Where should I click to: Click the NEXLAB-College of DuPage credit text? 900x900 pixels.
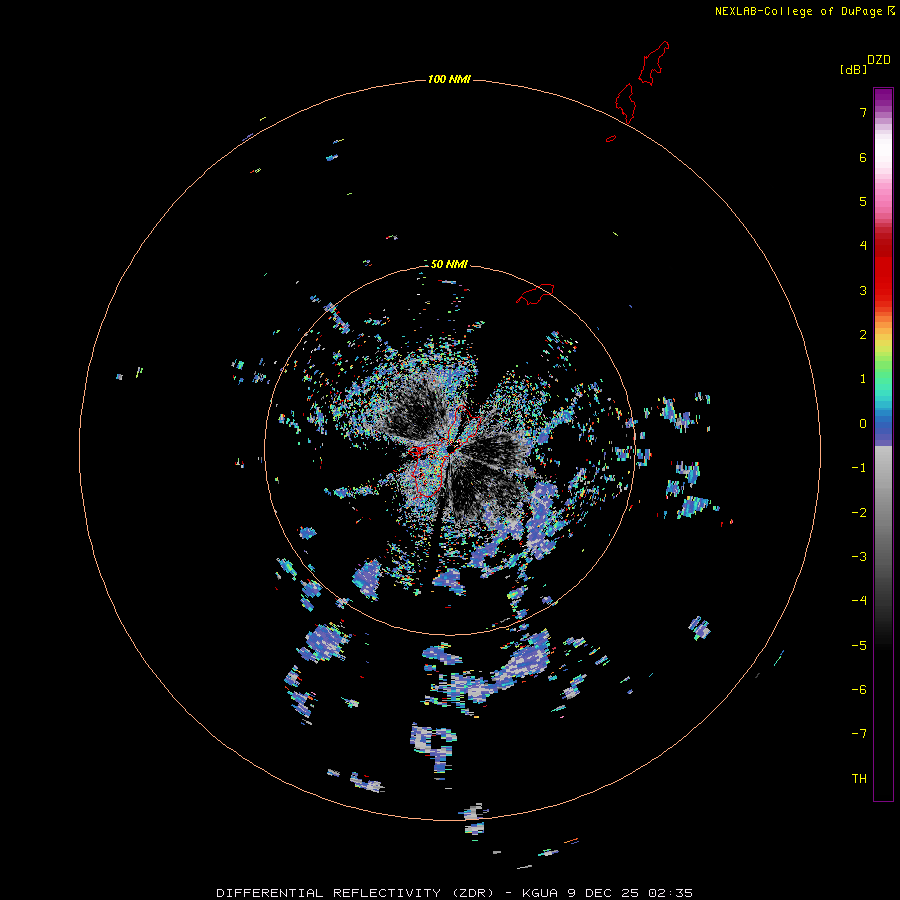pos(798,11)
